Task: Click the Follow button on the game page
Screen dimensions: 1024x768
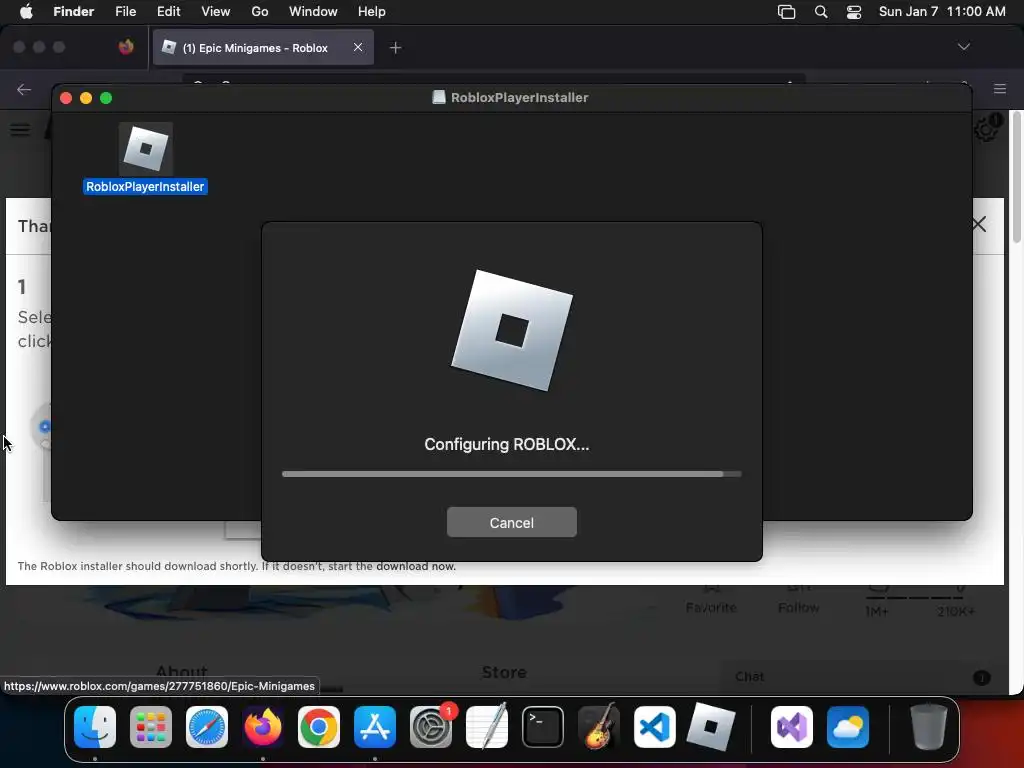Action: tap(799, 601)
